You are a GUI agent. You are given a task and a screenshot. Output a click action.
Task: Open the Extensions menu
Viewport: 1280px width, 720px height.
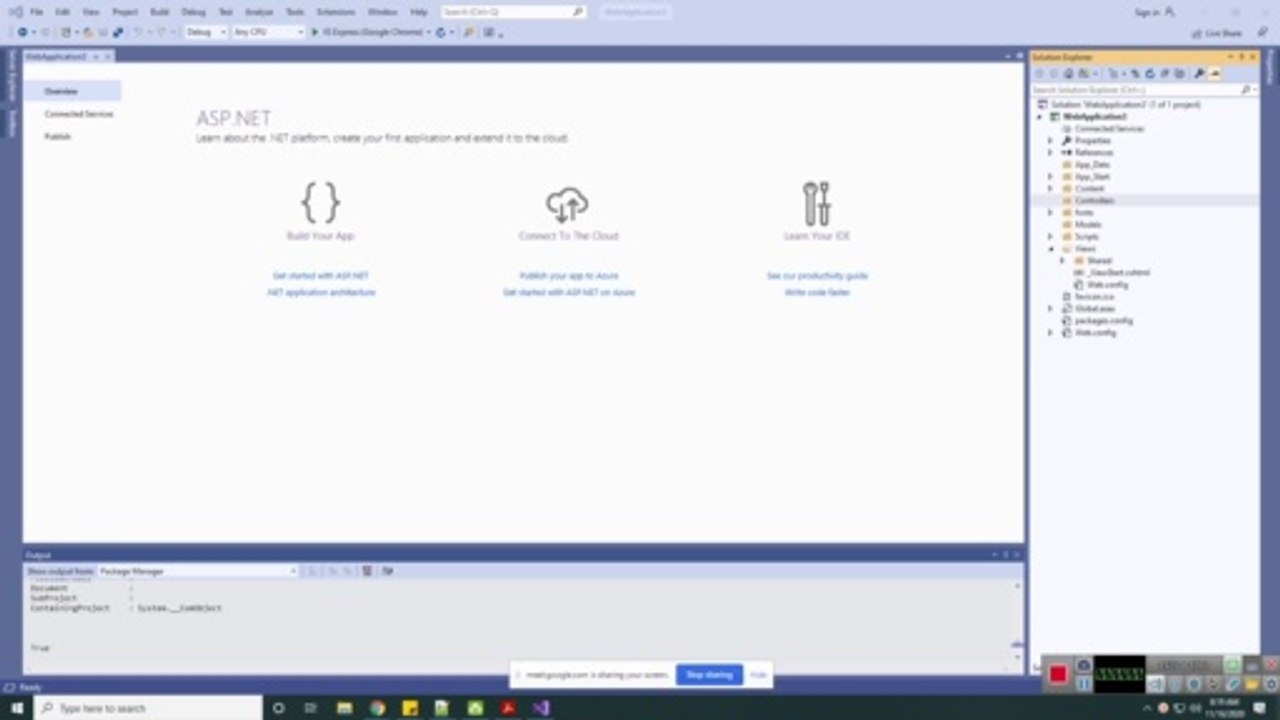335,12
